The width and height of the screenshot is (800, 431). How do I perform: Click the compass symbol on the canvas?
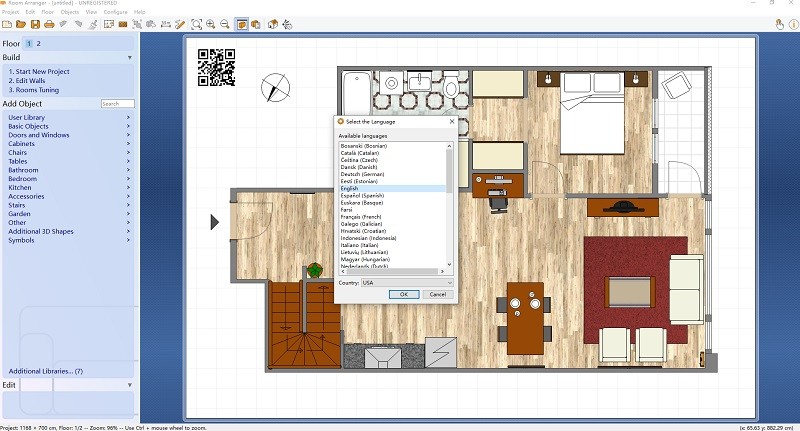[276, 87]
